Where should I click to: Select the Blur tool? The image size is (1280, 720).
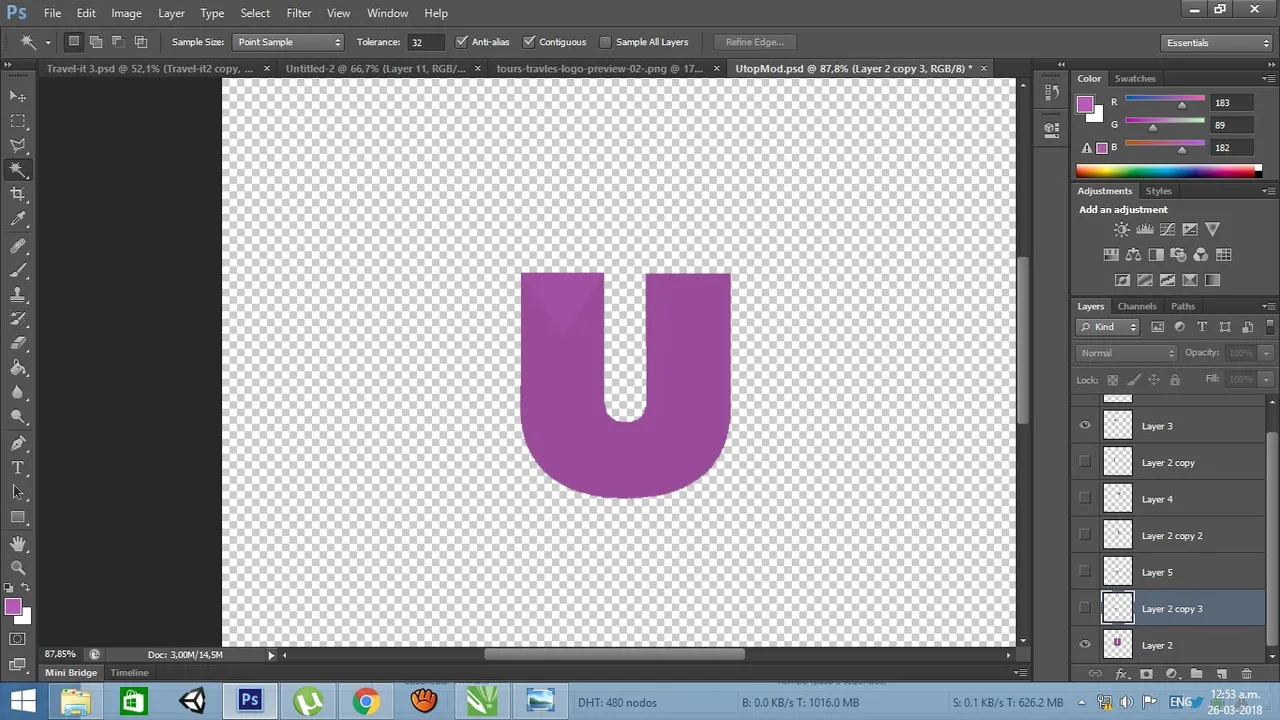pos(18,393)
